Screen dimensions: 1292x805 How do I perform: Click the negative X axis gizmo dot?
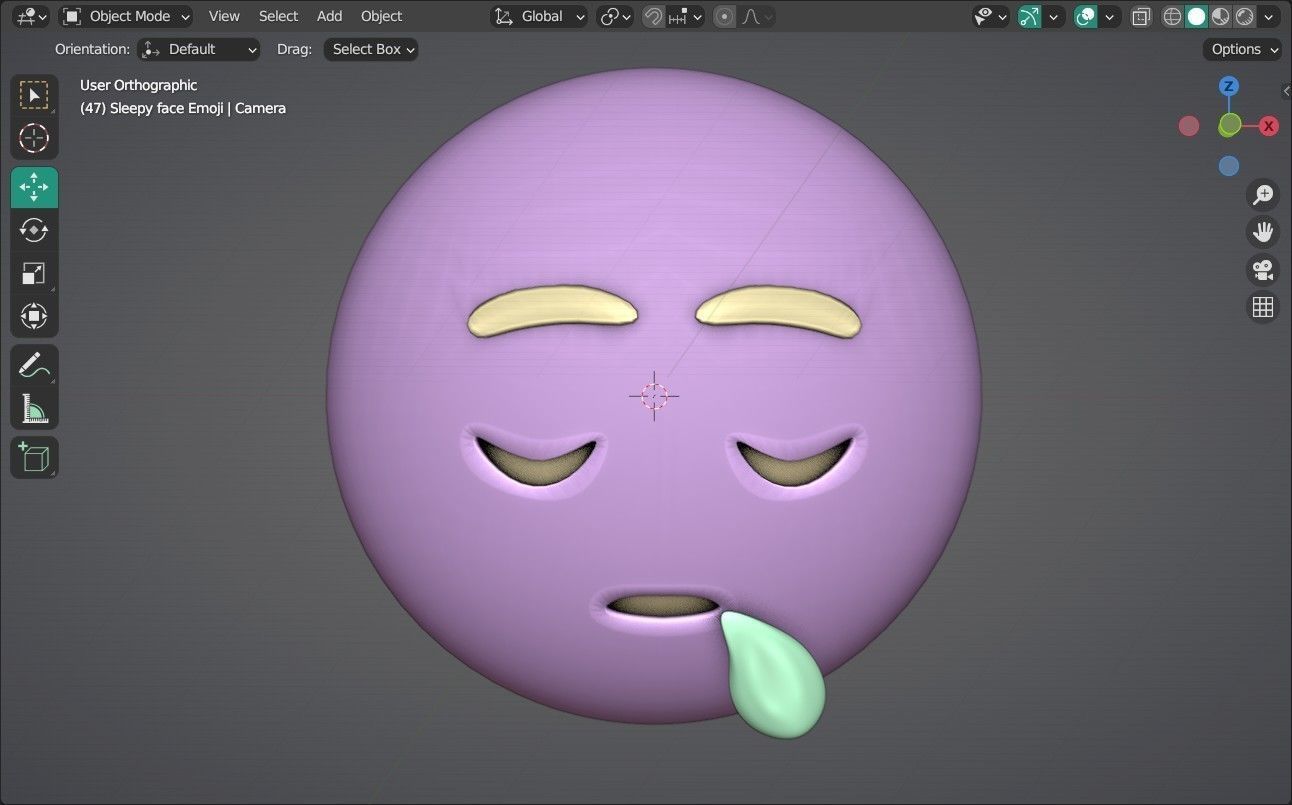1189,126
